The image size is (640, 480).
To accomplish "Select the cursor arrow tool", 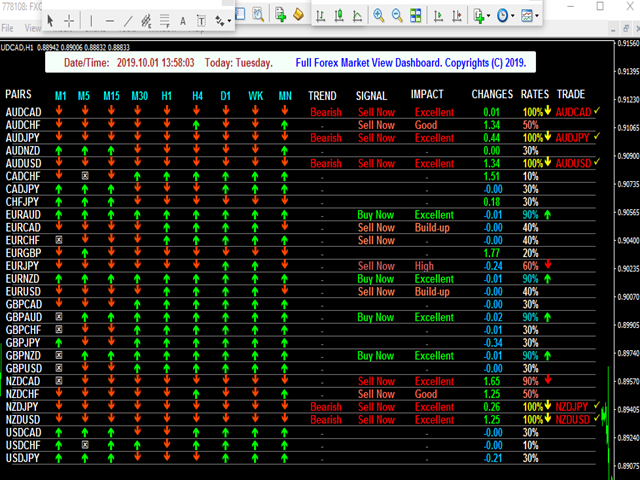I will 48,19.
